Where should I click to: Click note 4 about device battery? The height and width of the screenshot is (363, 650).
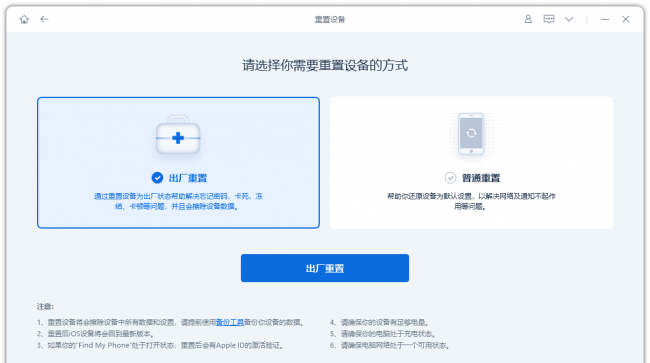coord(379,322)
